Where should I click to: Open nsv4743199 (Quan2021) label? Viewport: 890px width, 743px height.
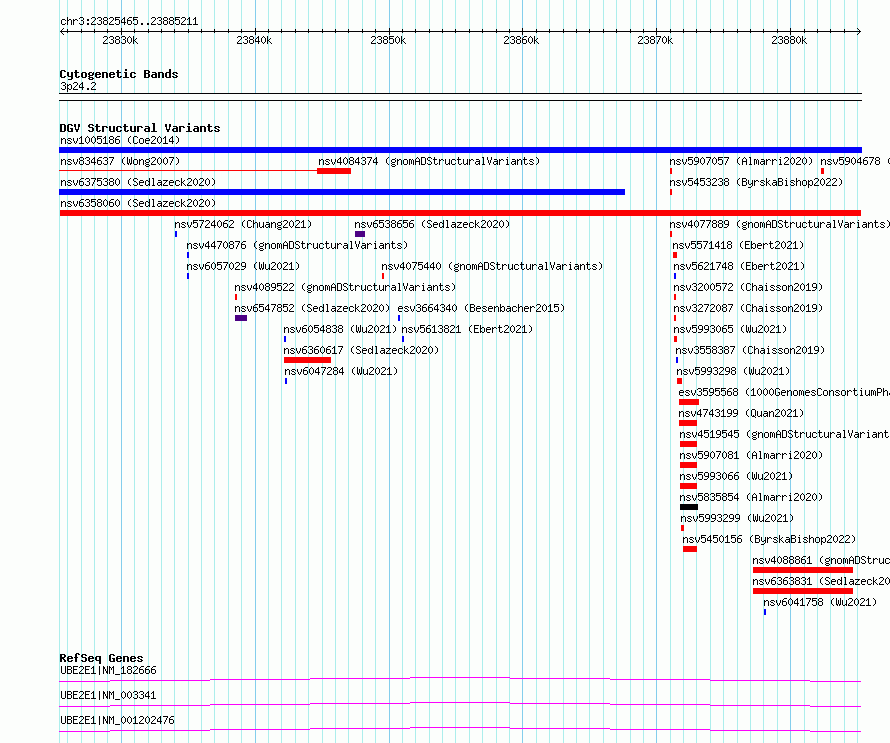point(741,413)
